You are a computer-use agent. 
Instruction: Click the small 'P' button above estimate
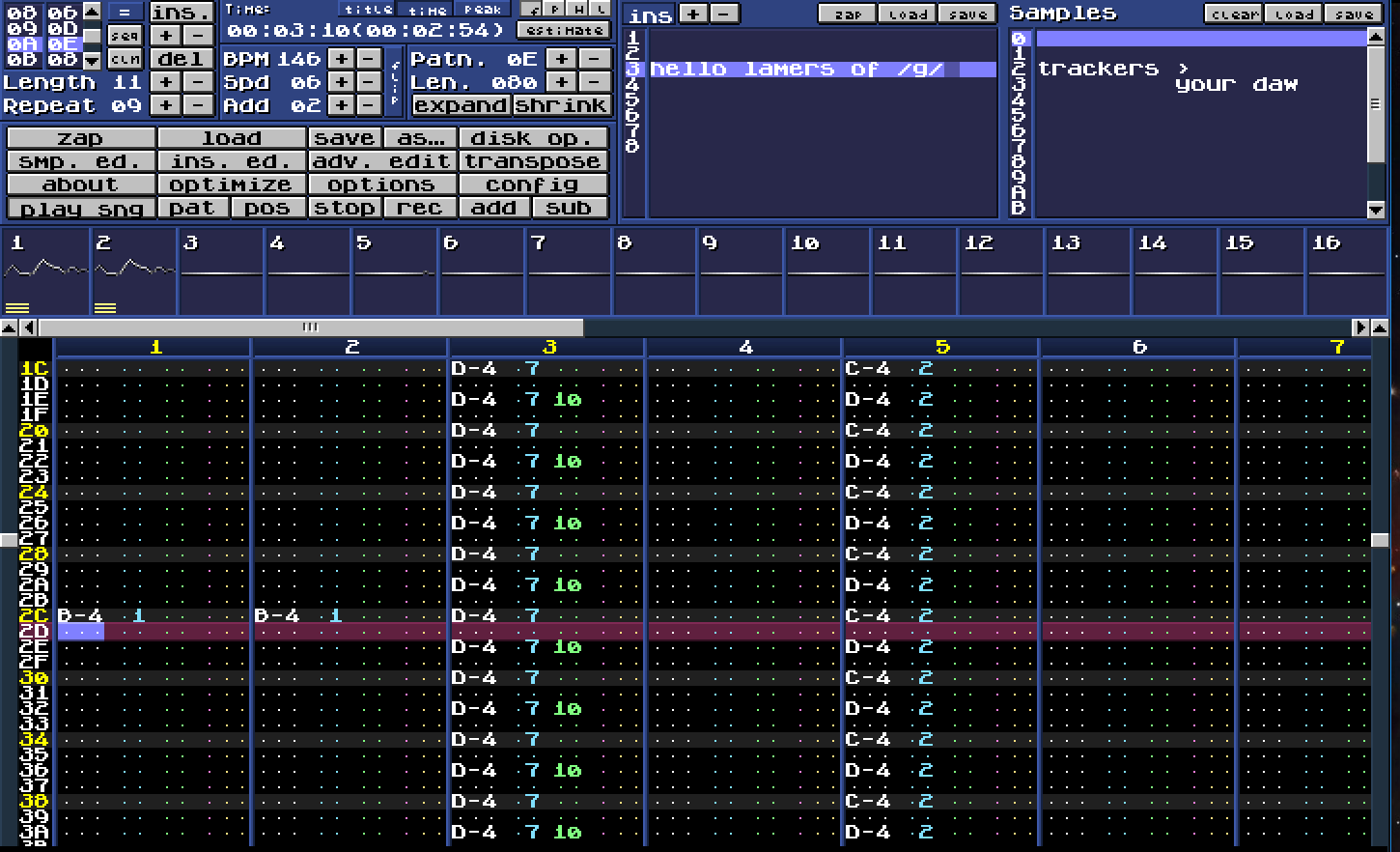pos(554,9)
